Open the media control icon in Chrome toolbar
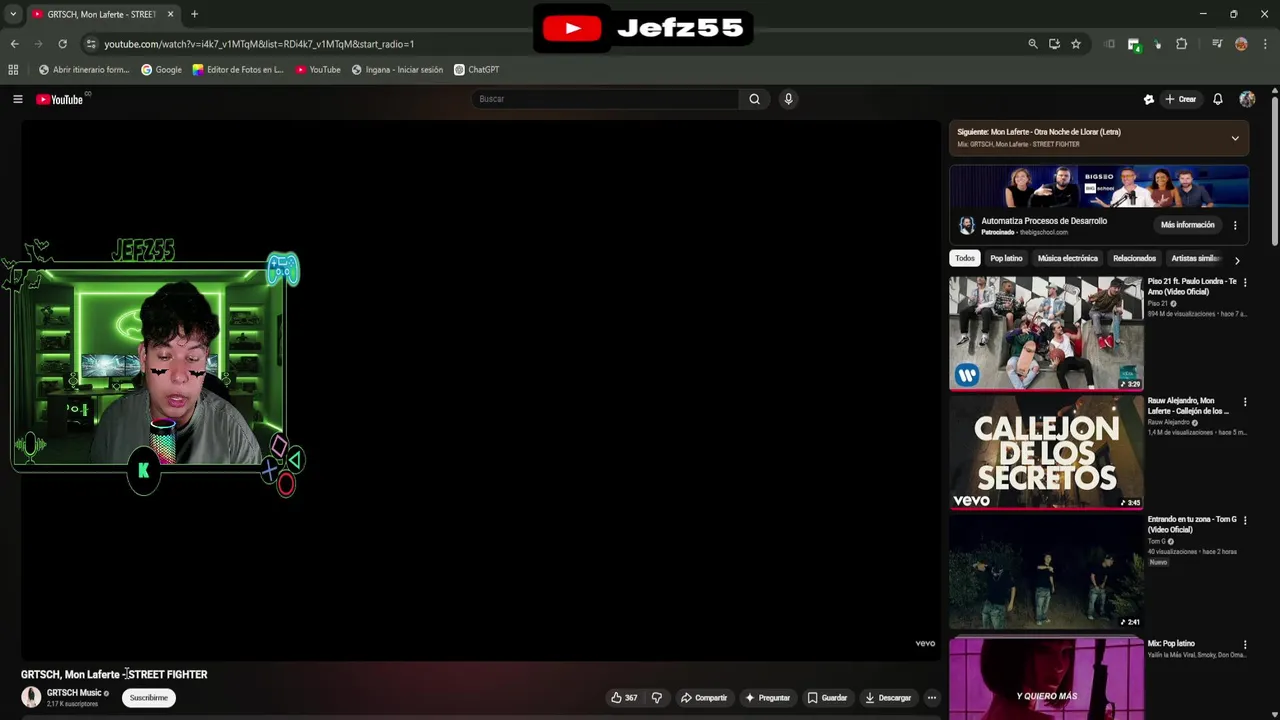Image resolution: width=1280 pixels, height=720 pixels. pyautogui.click(x=1217, y=44)
